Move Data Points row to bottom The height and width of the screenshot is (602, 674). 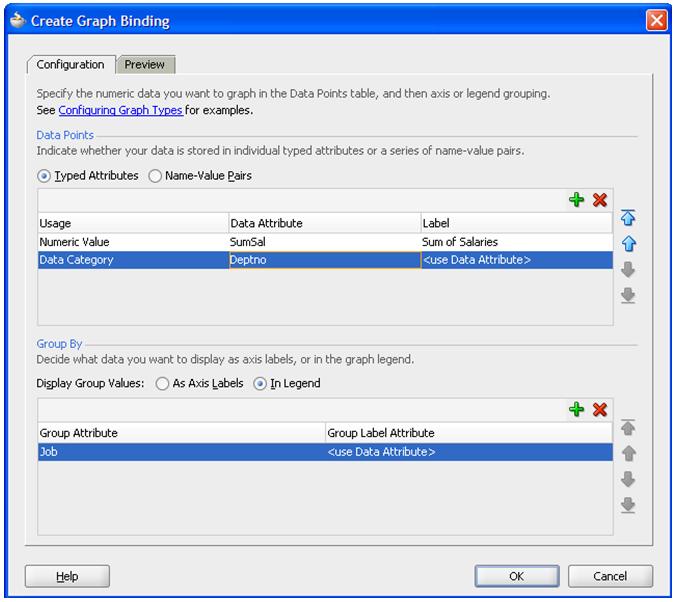[x=629, y=295]
